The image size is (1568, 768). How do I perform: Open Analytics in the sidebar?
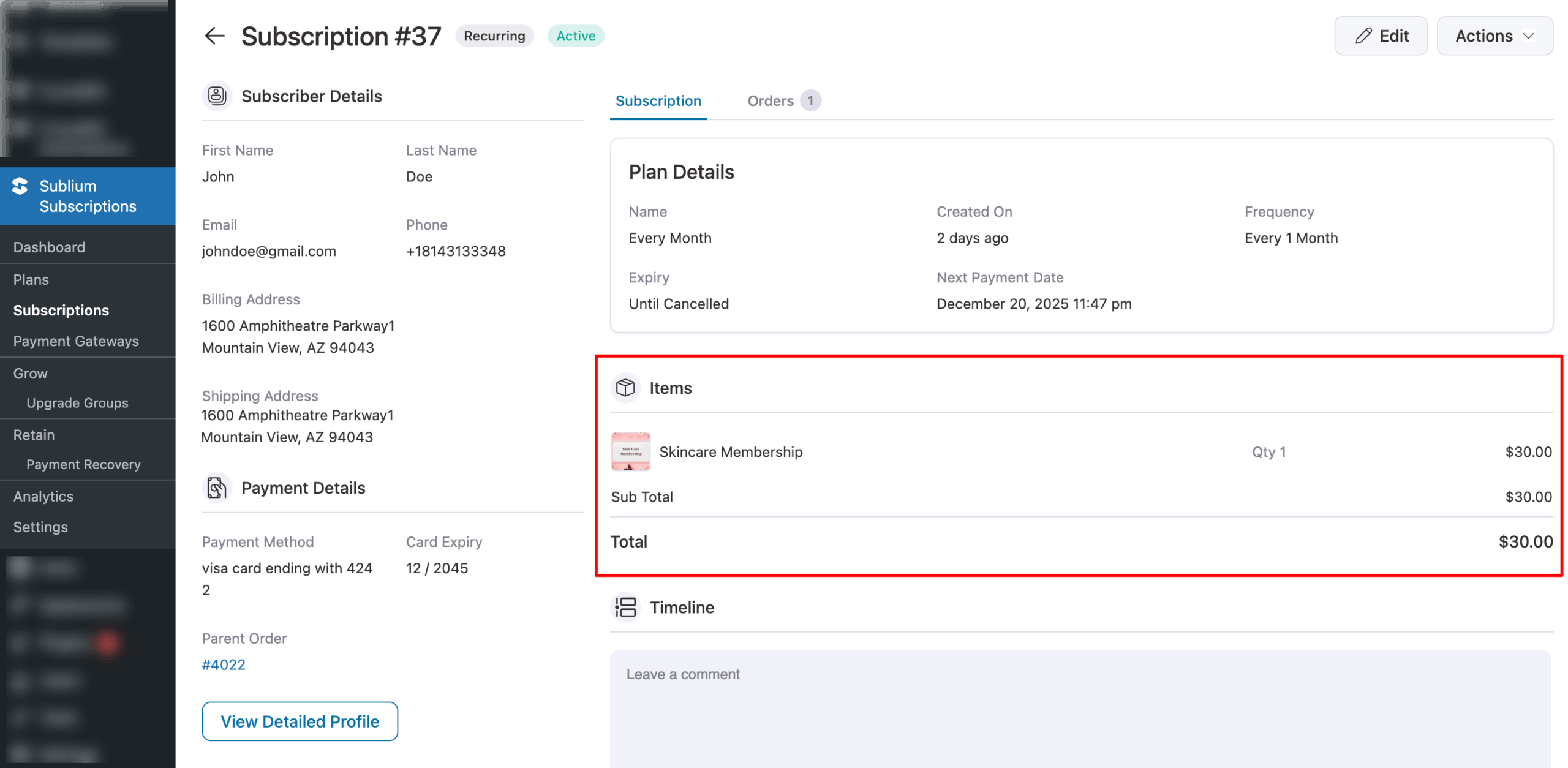(x=43, y=497)
